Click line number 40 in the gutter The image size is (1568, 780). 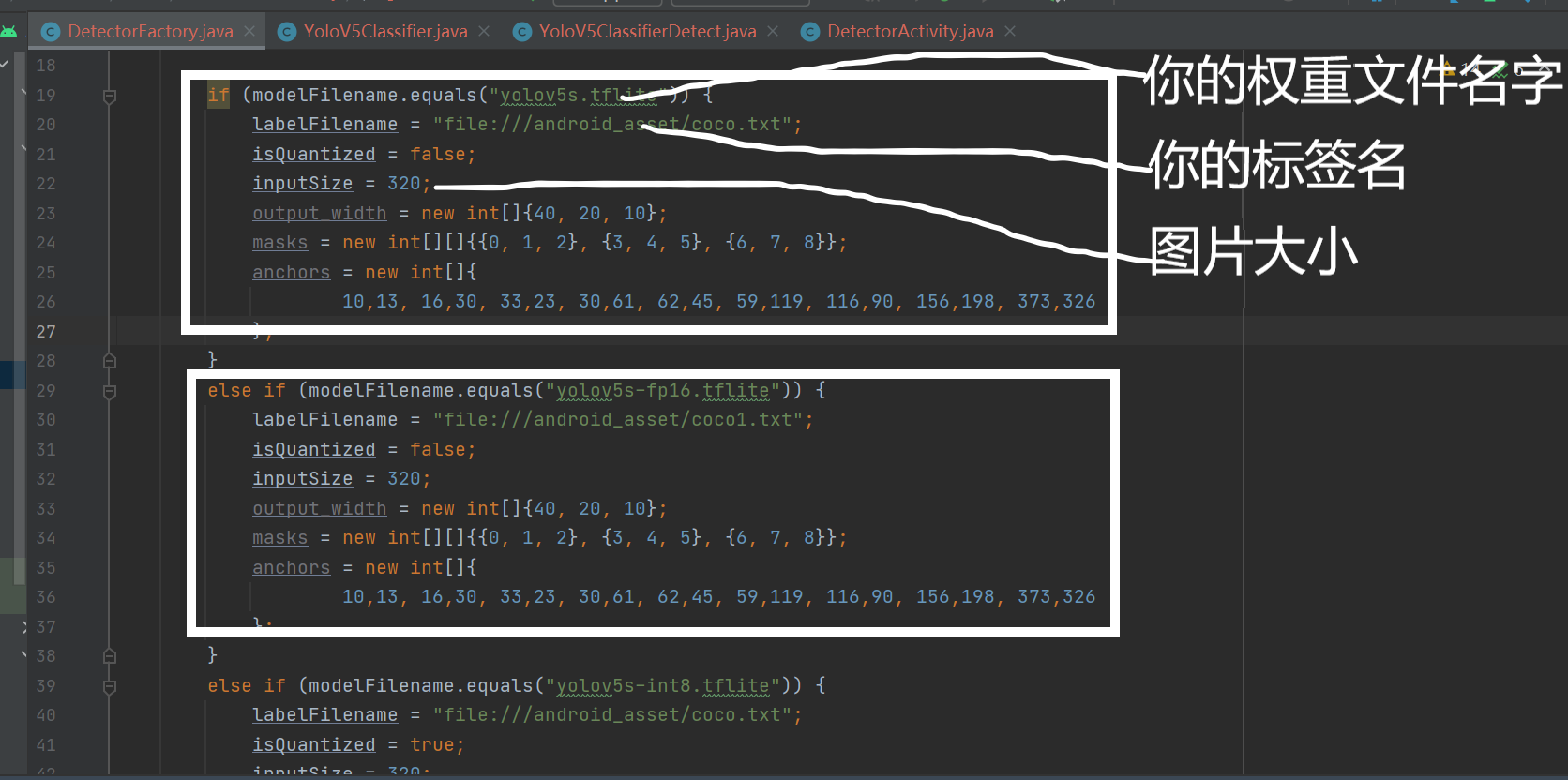[x=46, y=715]
